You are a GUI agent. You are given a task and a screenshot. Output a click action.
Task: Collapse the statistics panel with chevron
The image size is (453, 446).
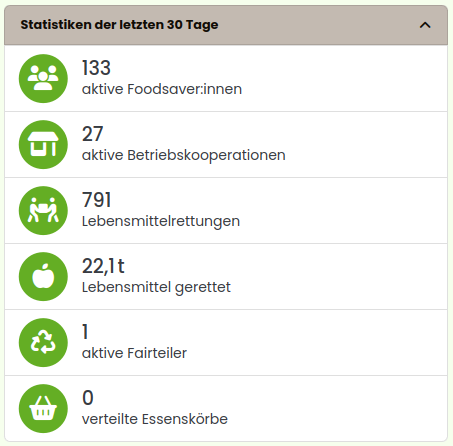(x=425, y=25)
